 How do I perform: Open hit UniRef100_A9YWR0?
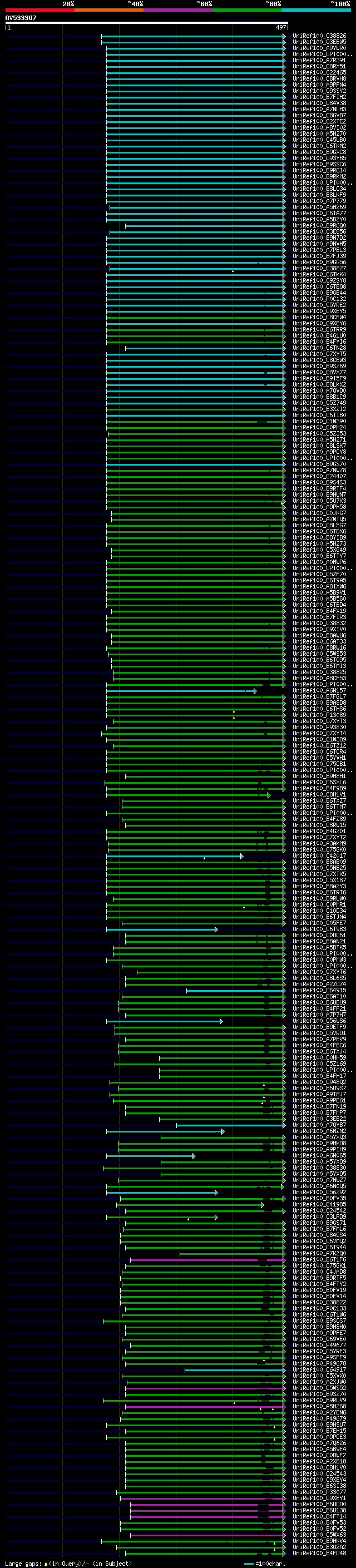pos(319,48)
